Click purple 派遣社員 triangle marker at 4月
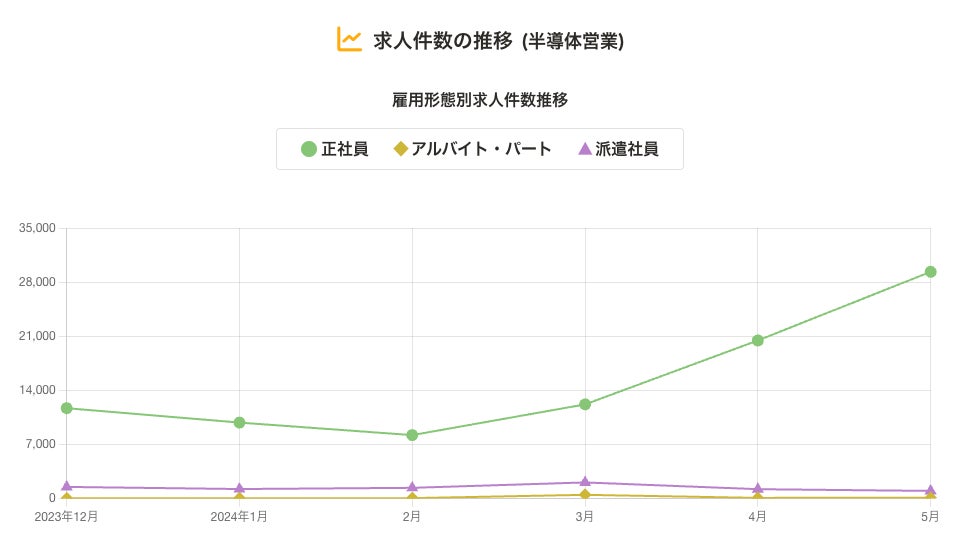The width and height of the screenshot is (962, 552). (758, 488)
